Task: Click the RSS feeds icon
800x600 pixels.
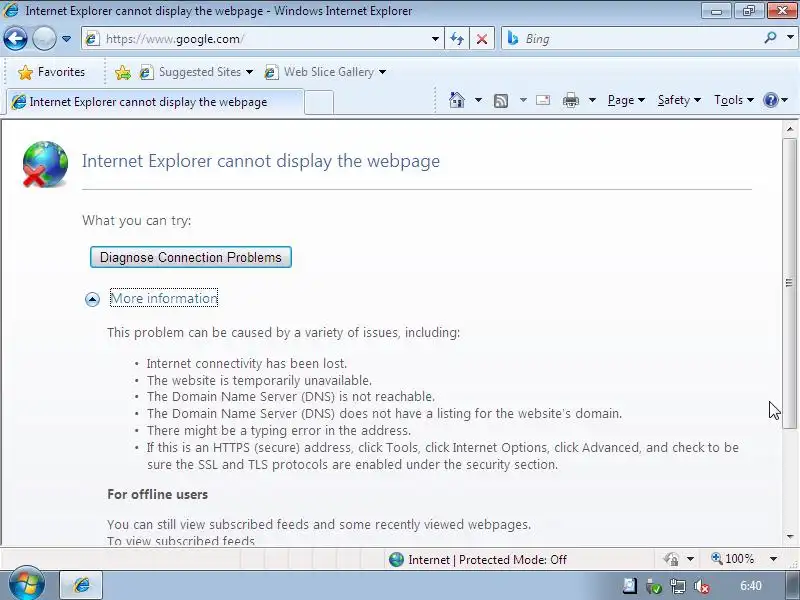Action: [501, 101]
